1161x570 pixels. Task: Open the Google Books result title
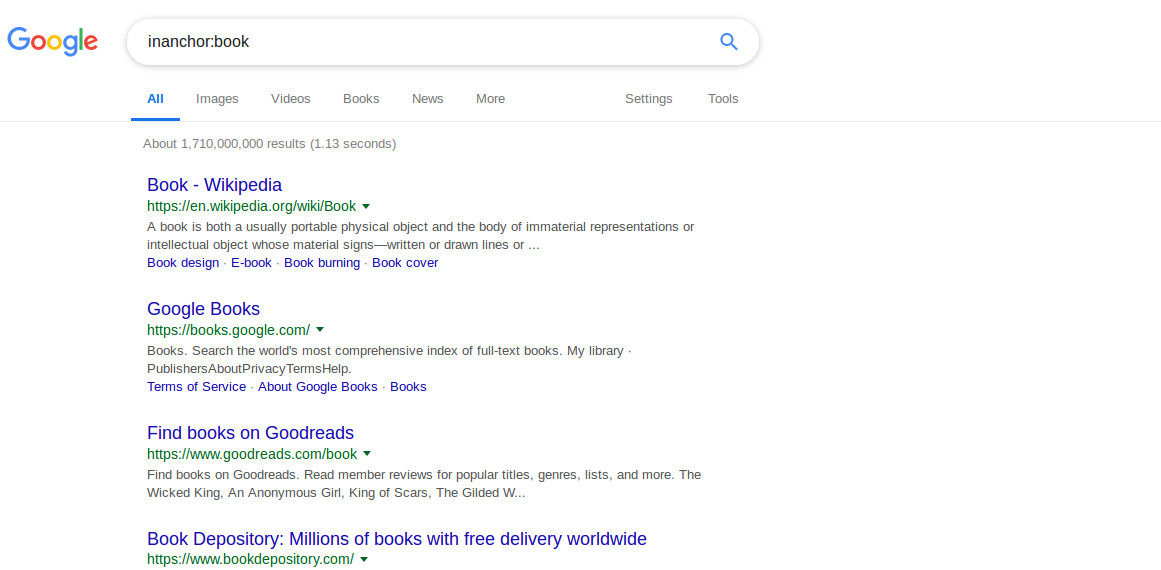[203, 309]
